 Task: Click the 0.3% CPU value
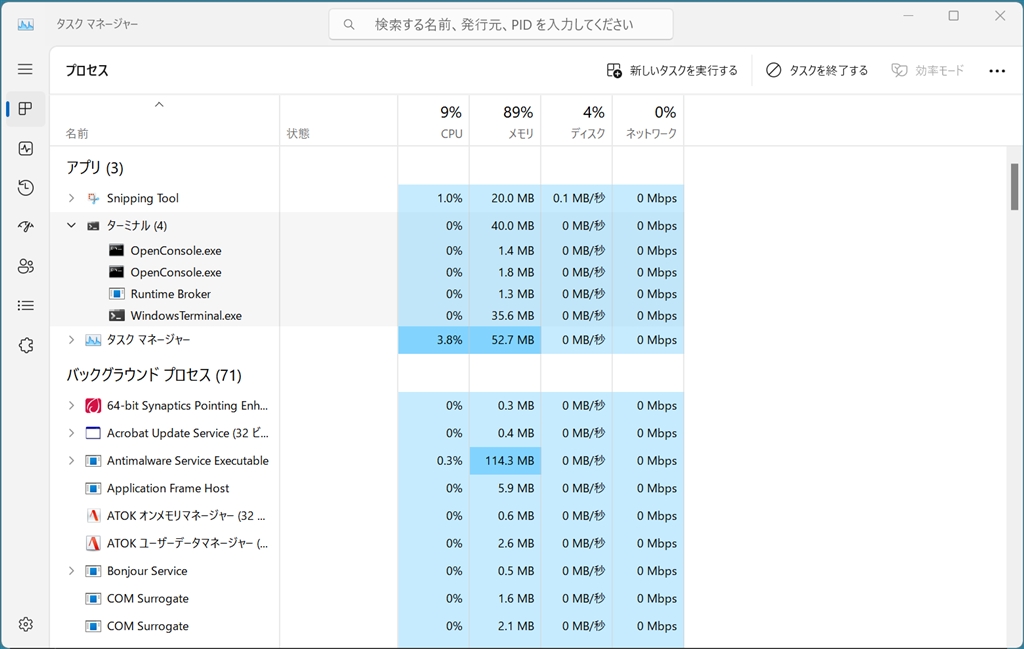pos(449,460)
